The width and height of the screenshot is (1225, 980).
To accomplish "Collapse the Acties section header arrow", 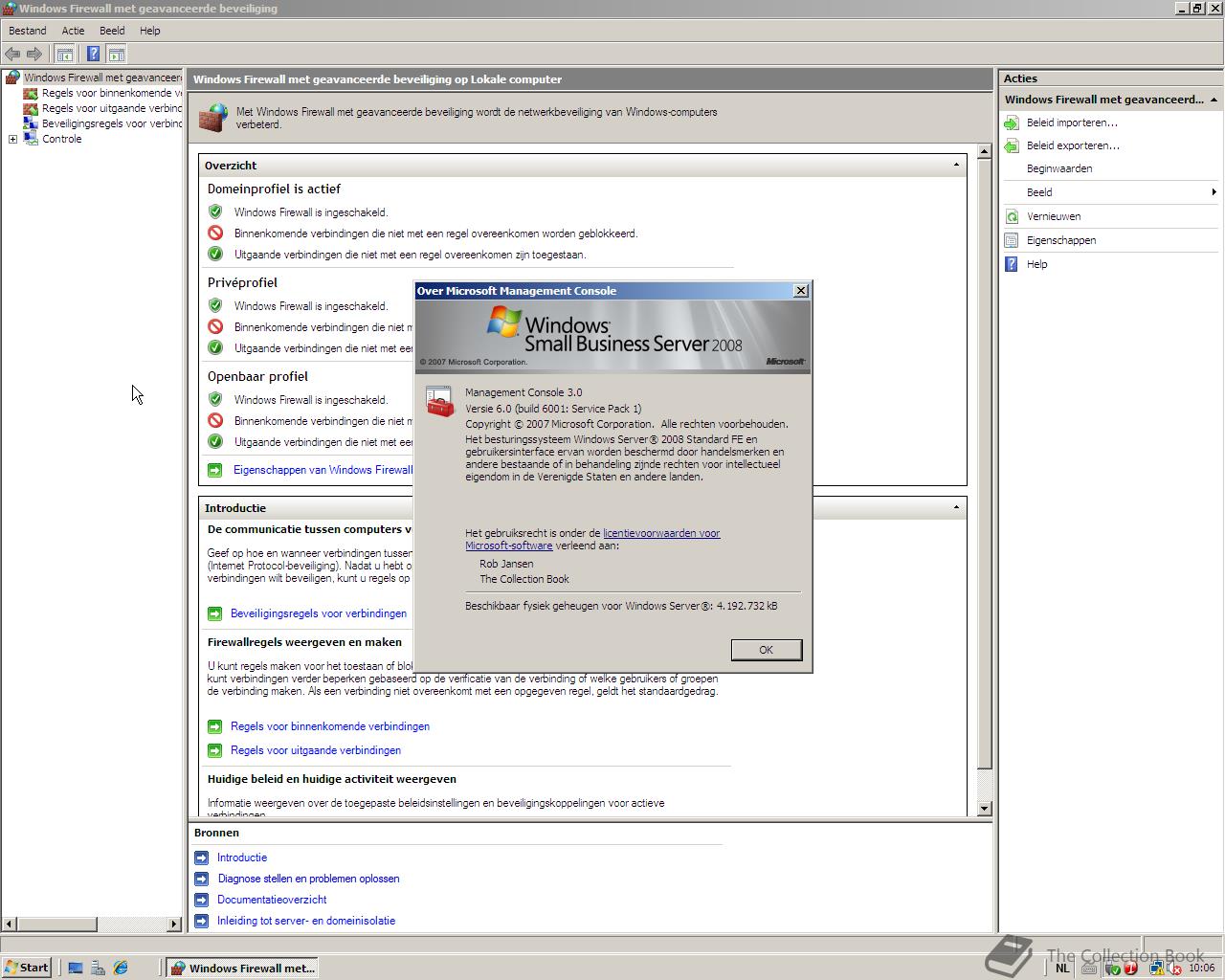I will click(x=1214, y=100).
